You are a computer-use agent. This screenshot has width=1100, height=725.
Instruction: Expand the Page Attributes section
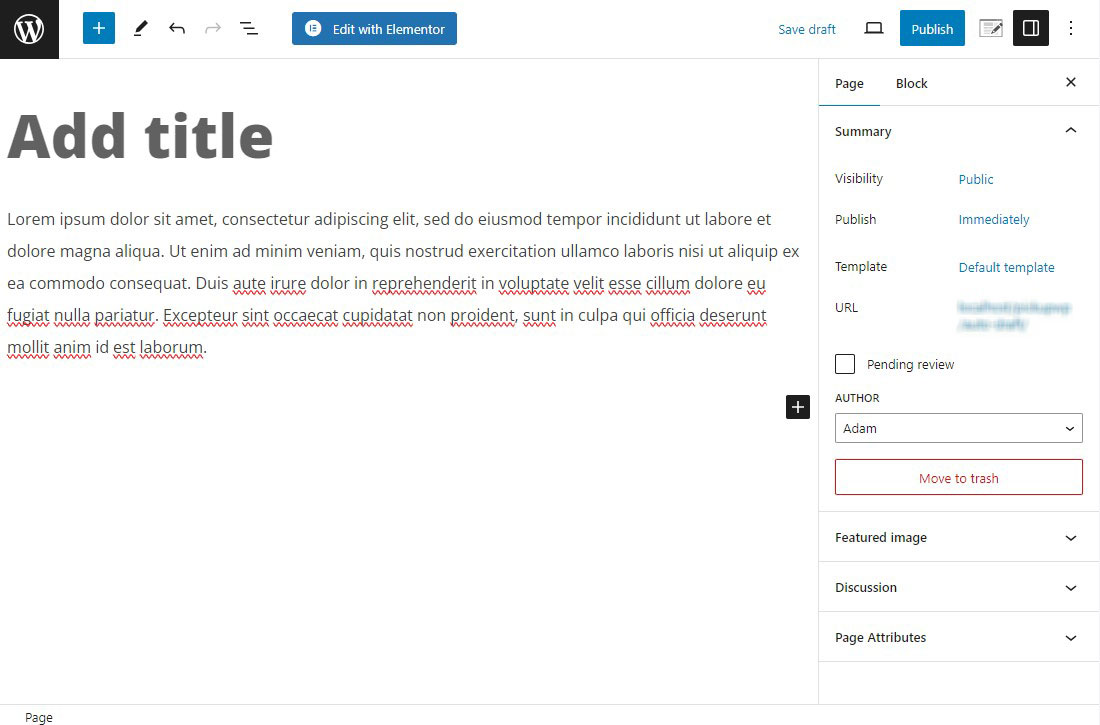click(958, 637)
